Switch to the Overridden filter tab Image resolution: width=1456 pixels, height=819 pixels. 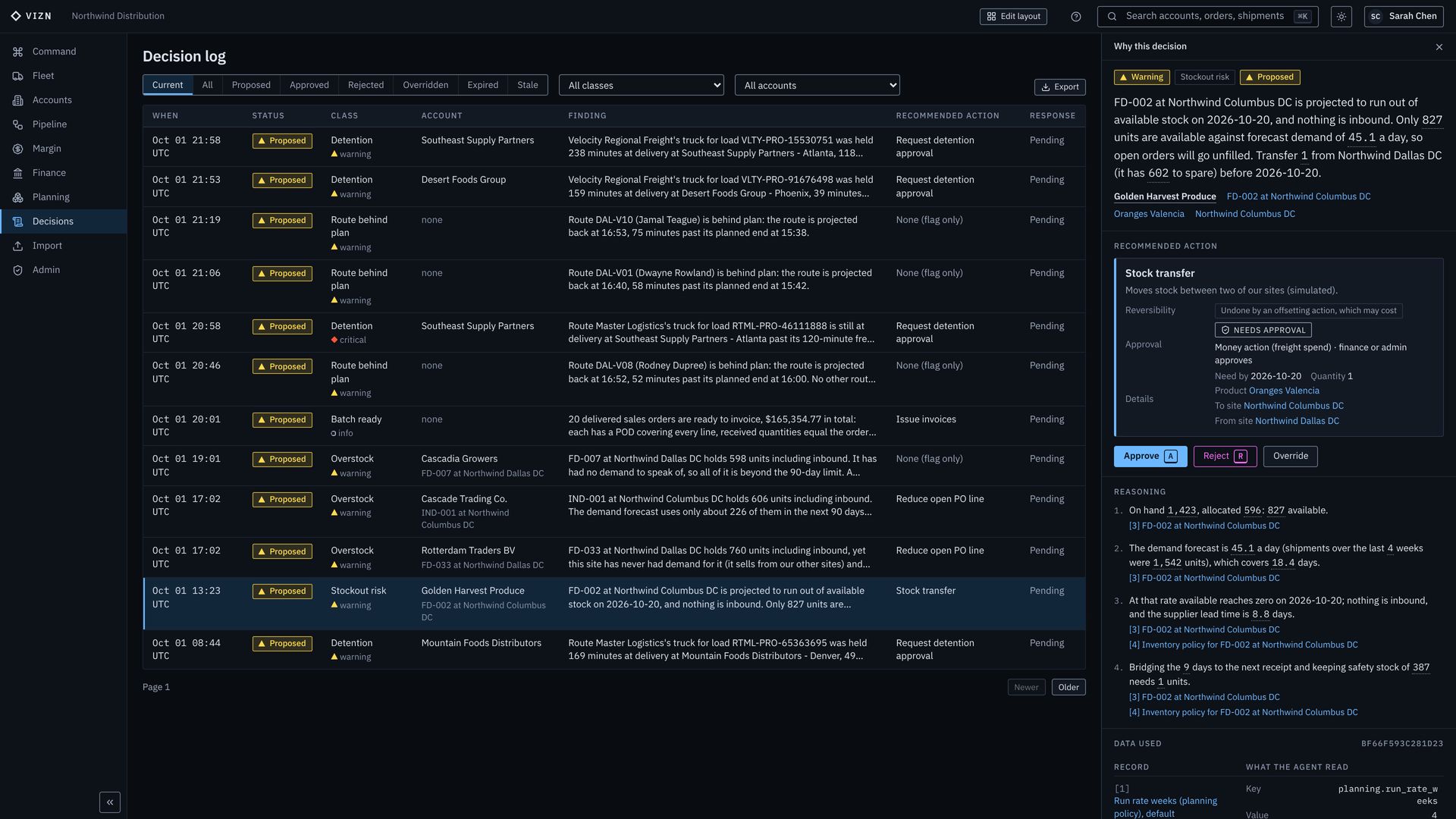425,85
